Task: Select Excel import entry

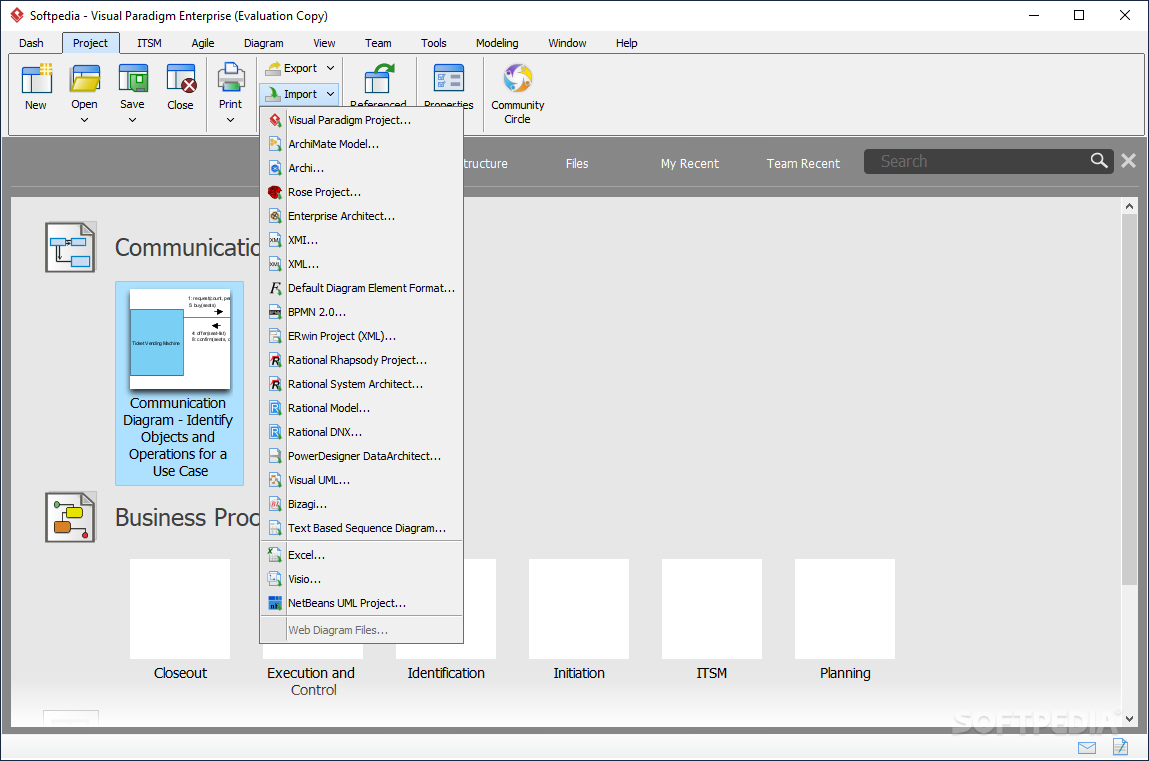Action: pyautogui.click(x=361, y=555)
